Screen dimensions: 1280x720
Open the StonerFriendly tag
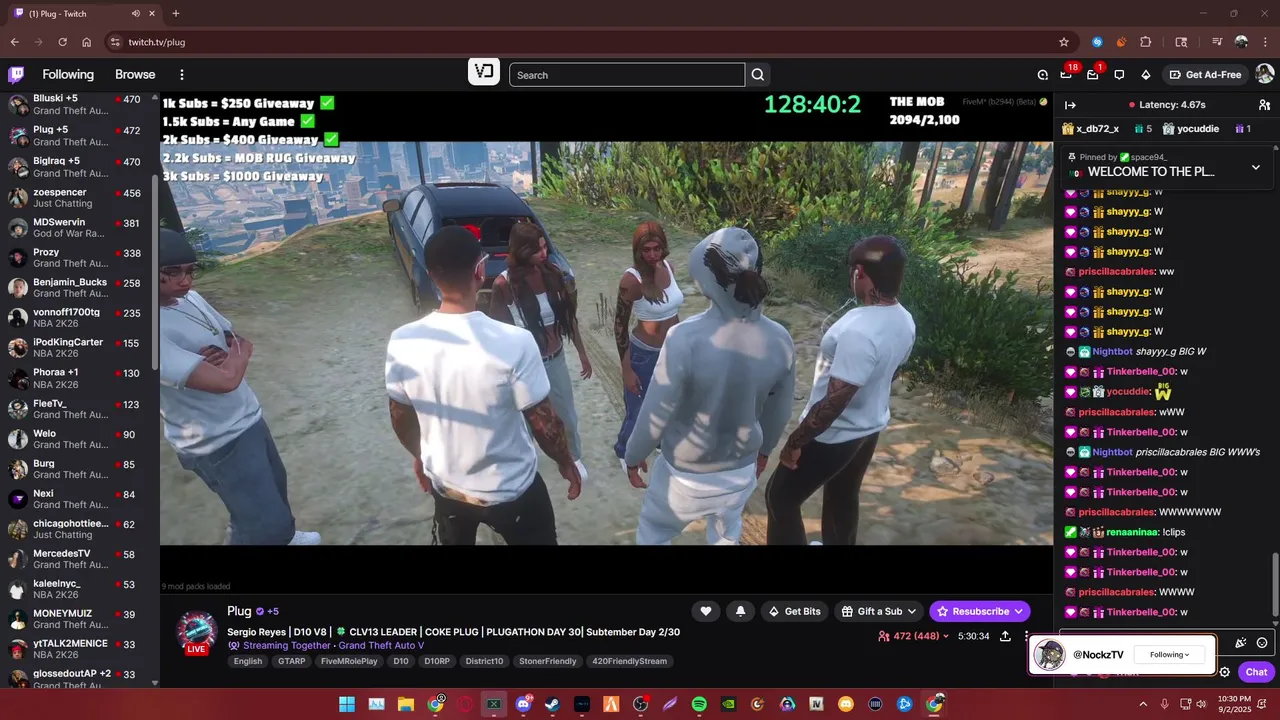tap(548, 661)
